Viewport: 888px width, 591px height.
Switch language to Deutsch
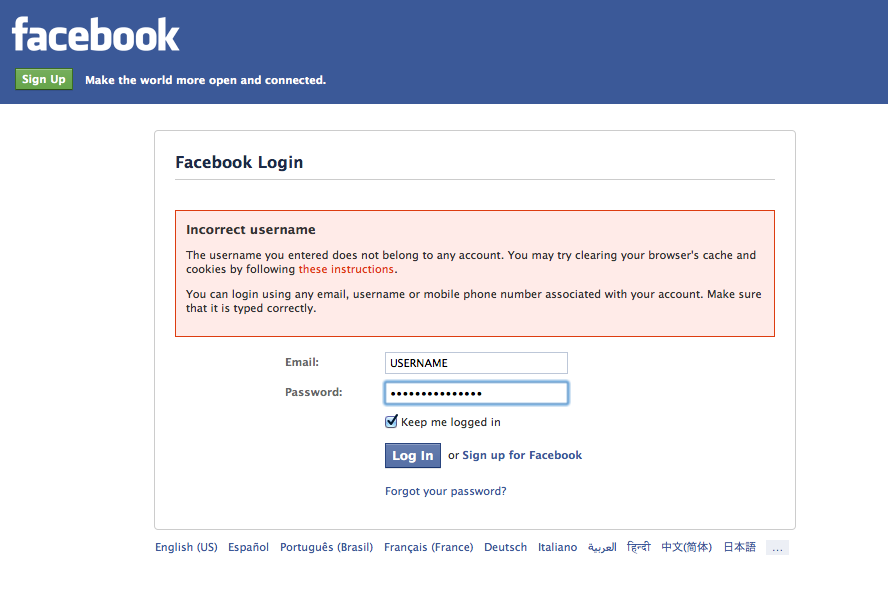[x=505, y=547]
